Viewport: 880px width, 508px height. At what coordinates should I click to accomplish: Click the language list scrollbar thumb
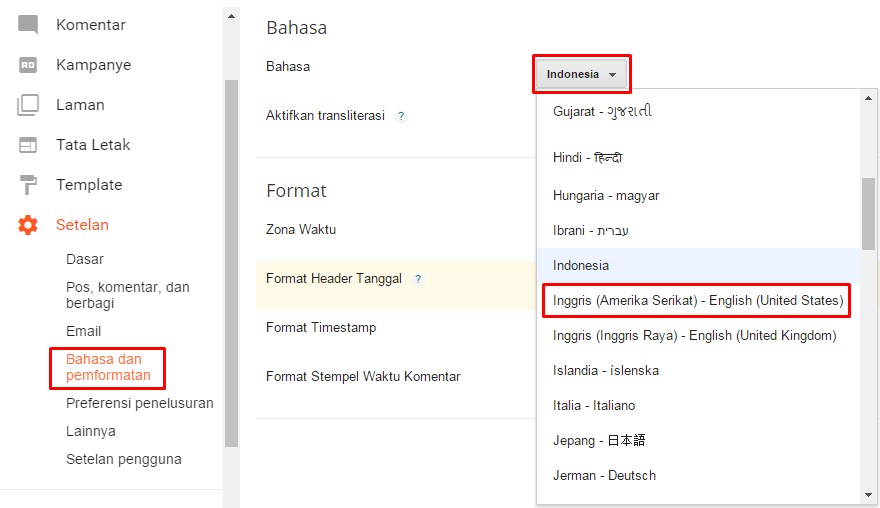point(868,213)
